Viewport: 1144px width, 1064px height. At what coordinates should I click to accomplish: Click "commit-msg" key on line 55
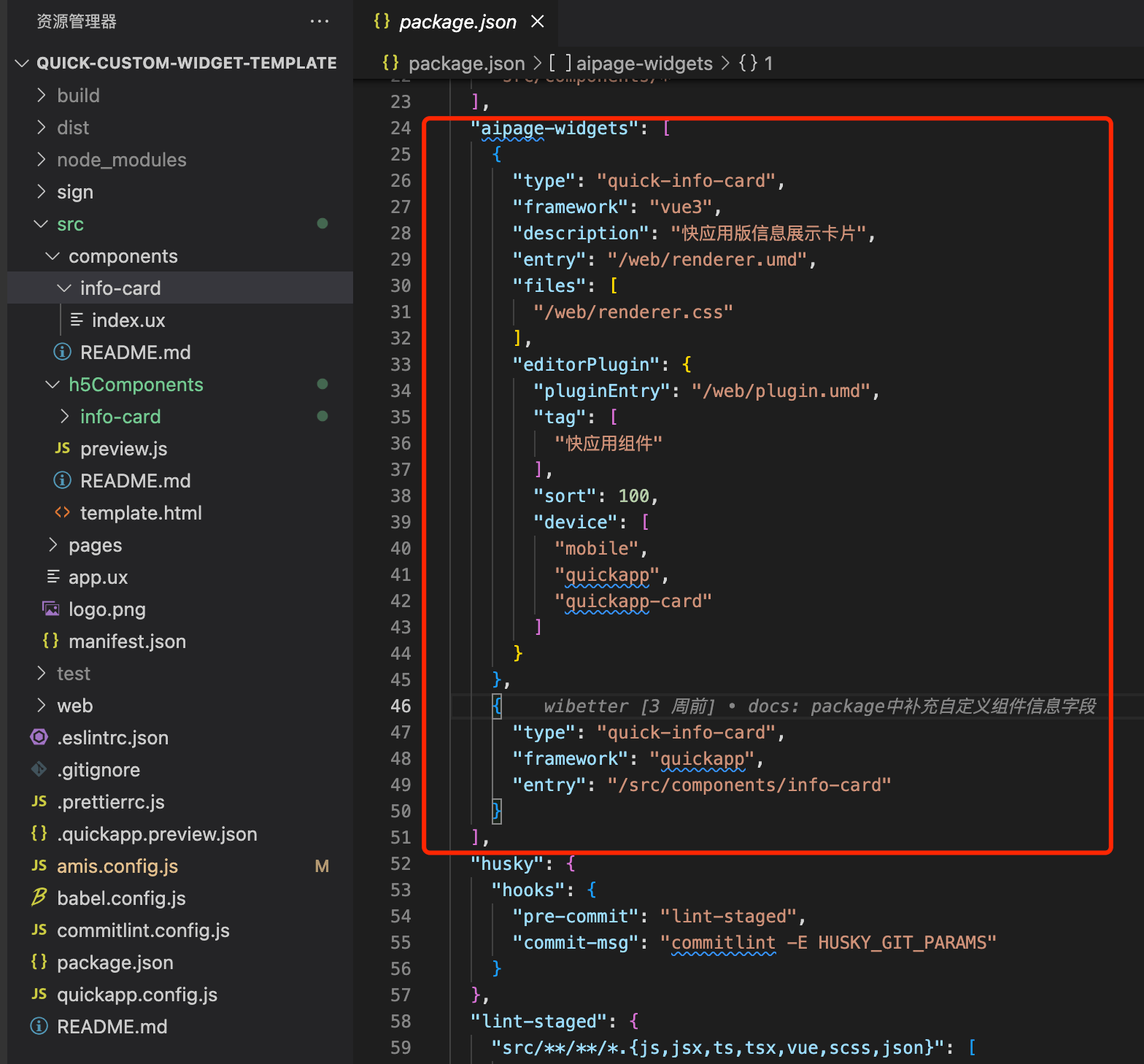576,943
